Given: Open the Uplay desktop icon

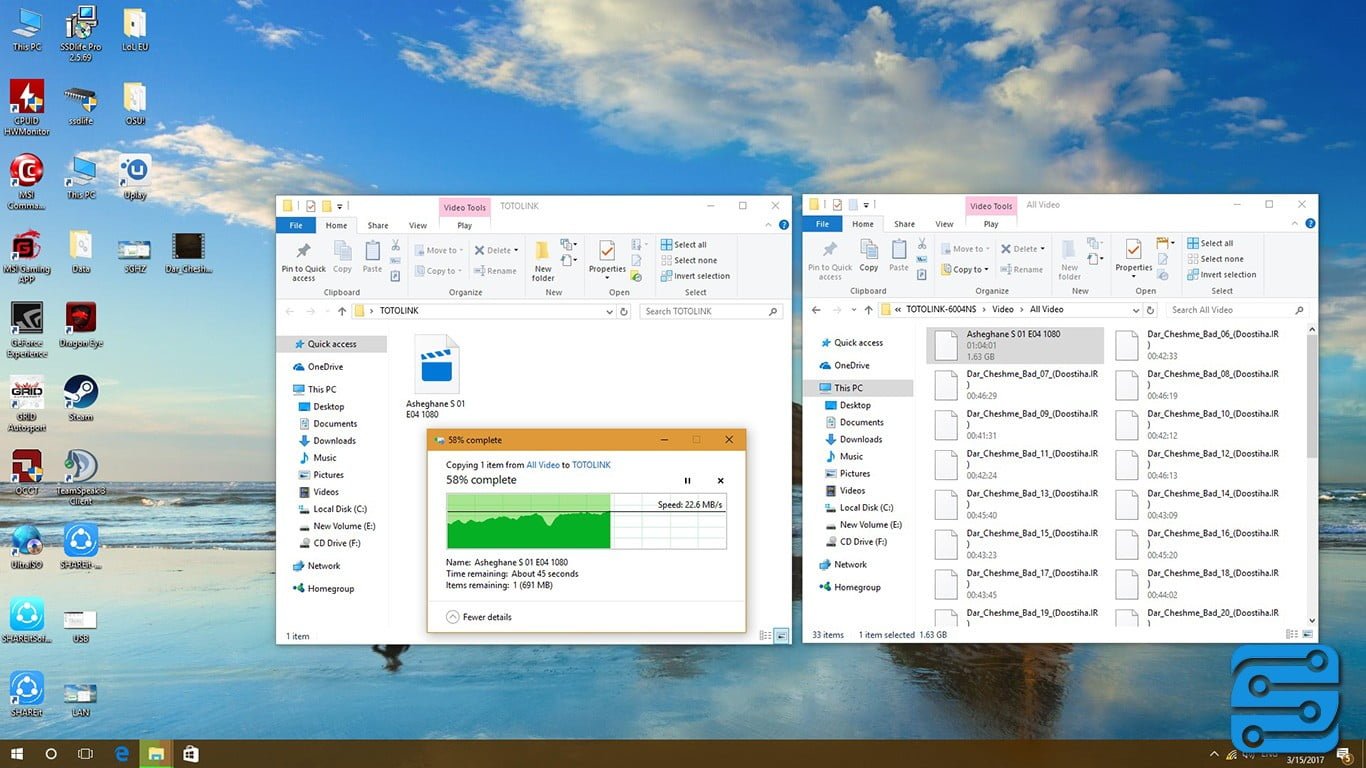Looking at the screenshot, I should (x=134, y=176).
